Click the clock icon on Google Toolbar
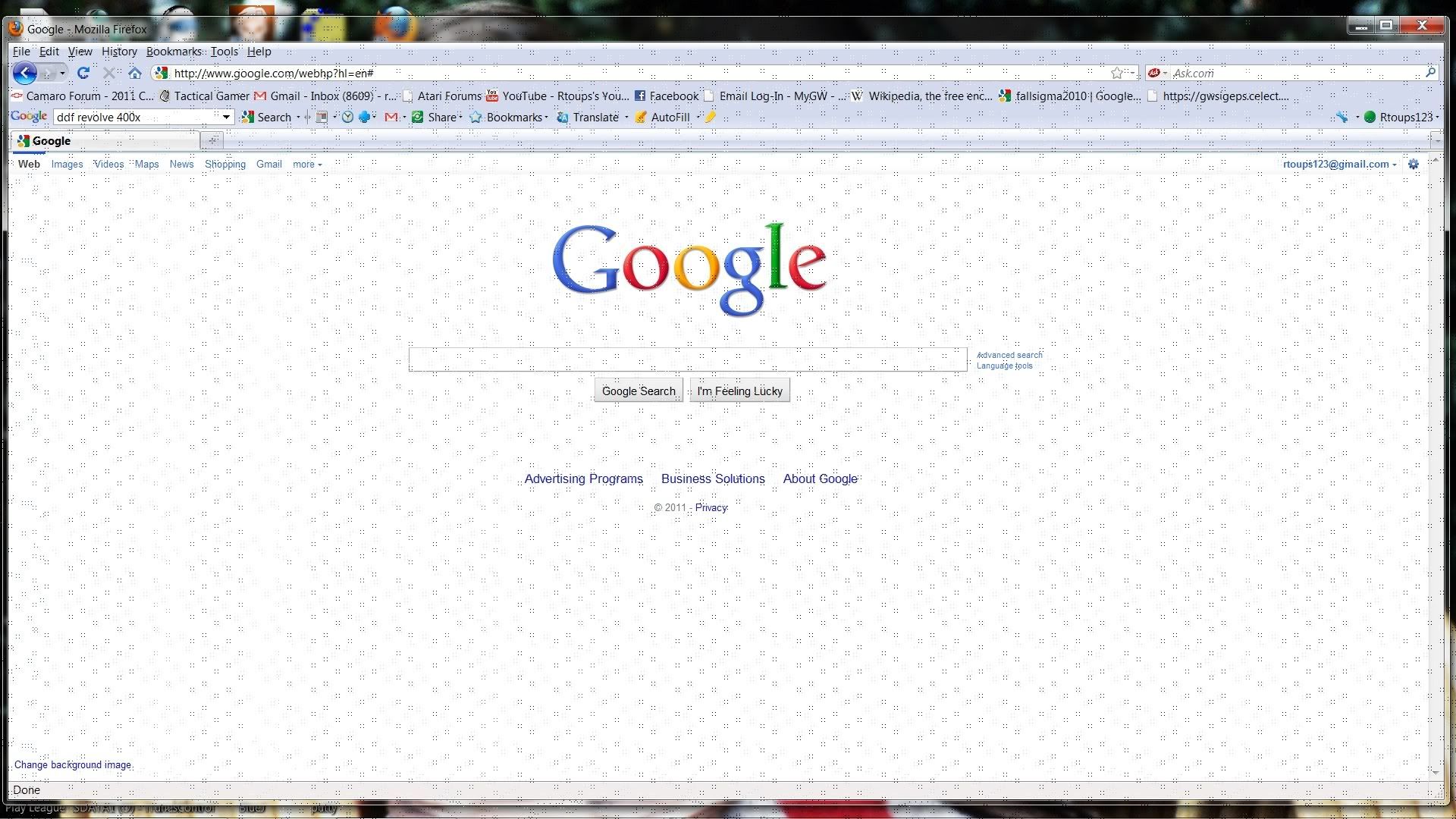The width and height of the screenshot is (1456, 819). 347,117
